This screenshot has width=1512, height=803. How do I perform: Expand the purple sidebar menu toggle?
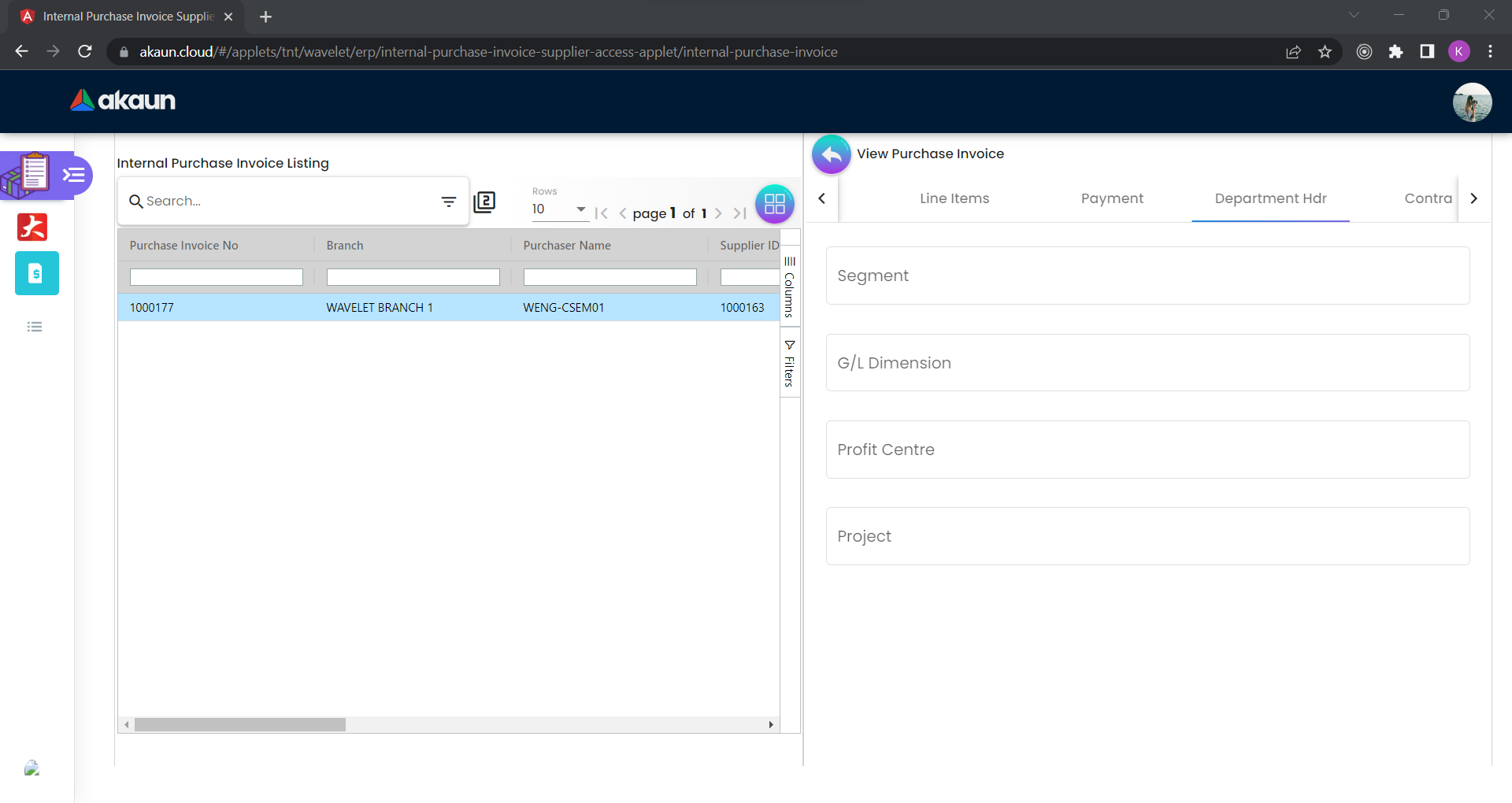click(x=75, y=175)
